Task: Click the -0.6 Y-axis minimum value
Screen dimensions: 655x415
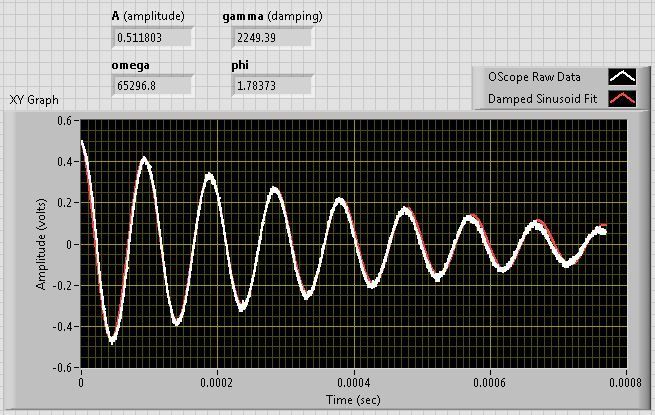Action: click(62, 367)
